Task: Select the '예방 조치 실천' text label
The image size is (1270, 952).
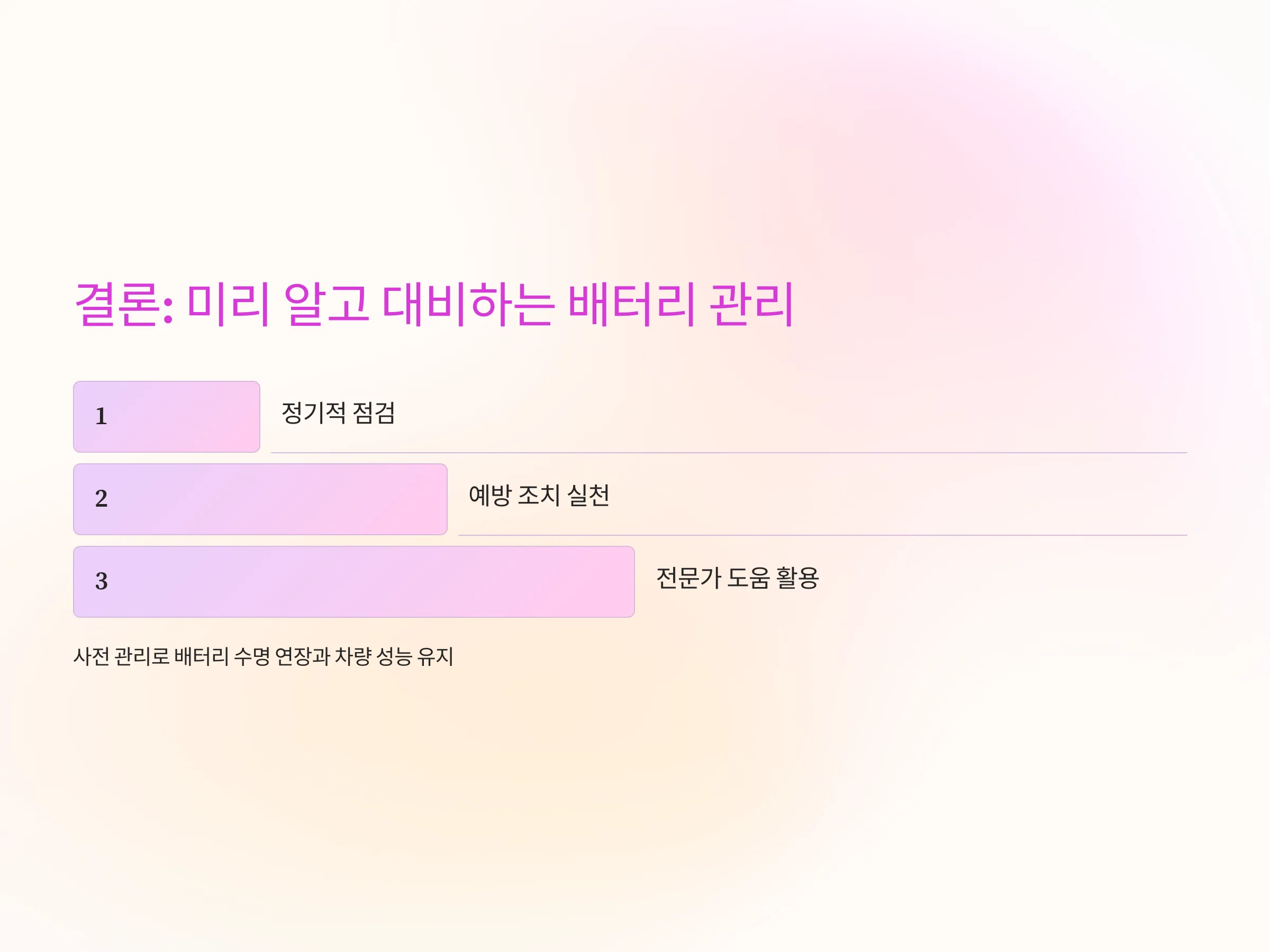Action: 539,495
